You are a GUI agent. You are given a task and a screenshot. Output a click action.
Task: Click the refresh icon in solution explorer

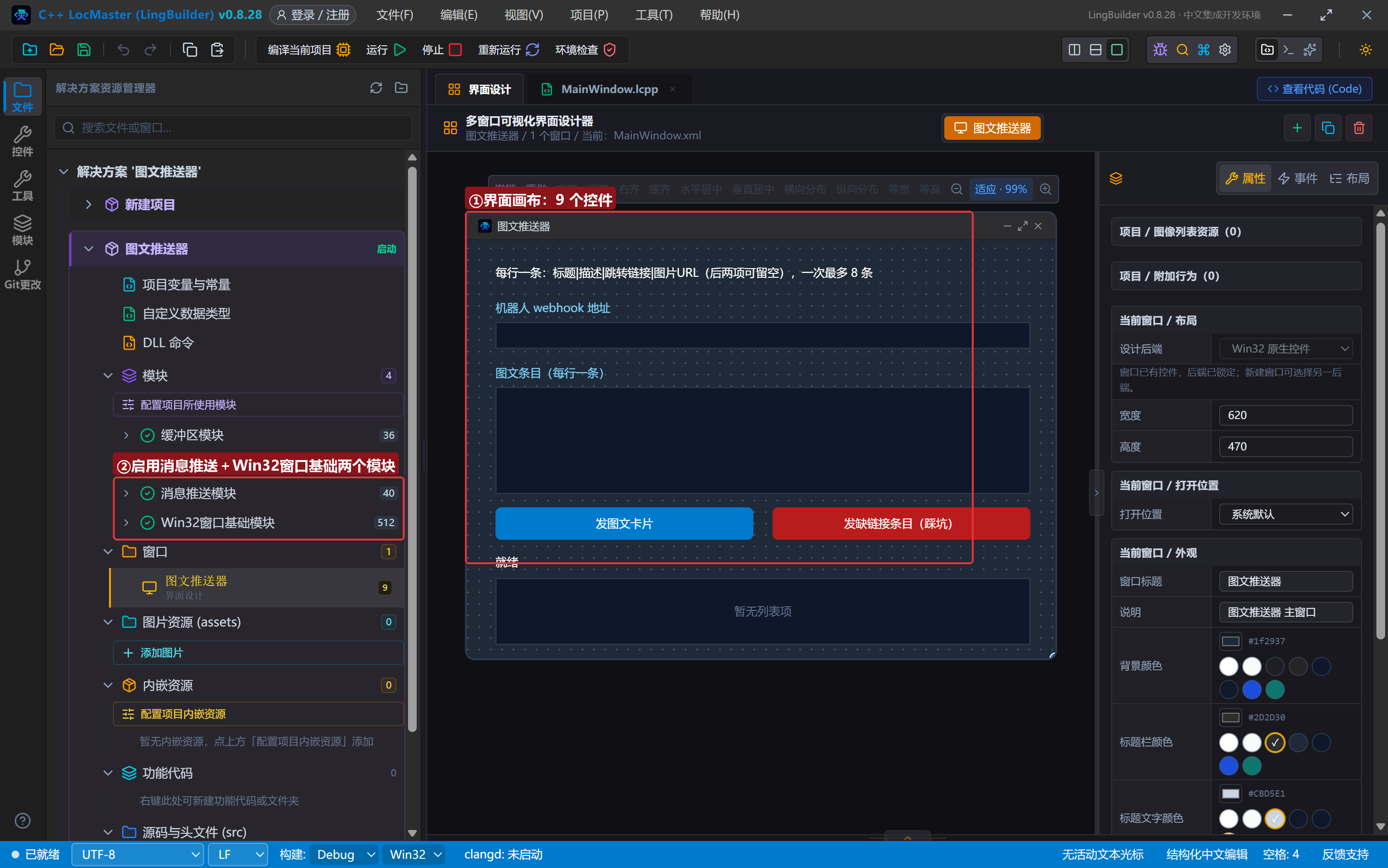(x=376, y=88)
